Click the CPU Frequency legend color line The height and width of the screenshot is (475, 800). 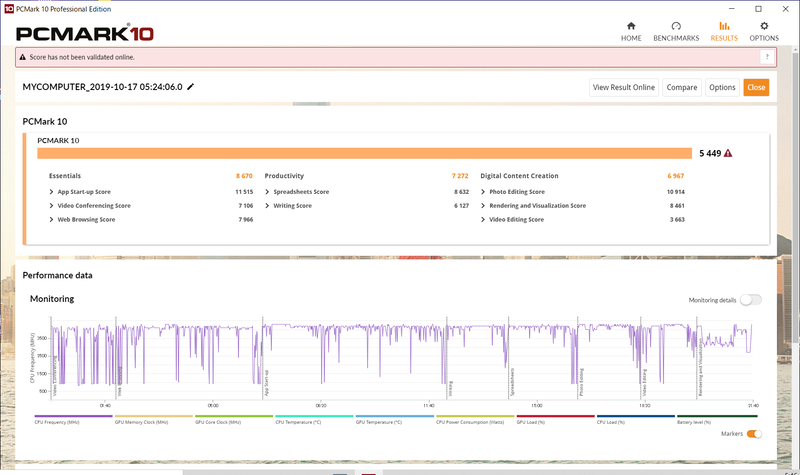pyautogui.click(x=72, y=416)
